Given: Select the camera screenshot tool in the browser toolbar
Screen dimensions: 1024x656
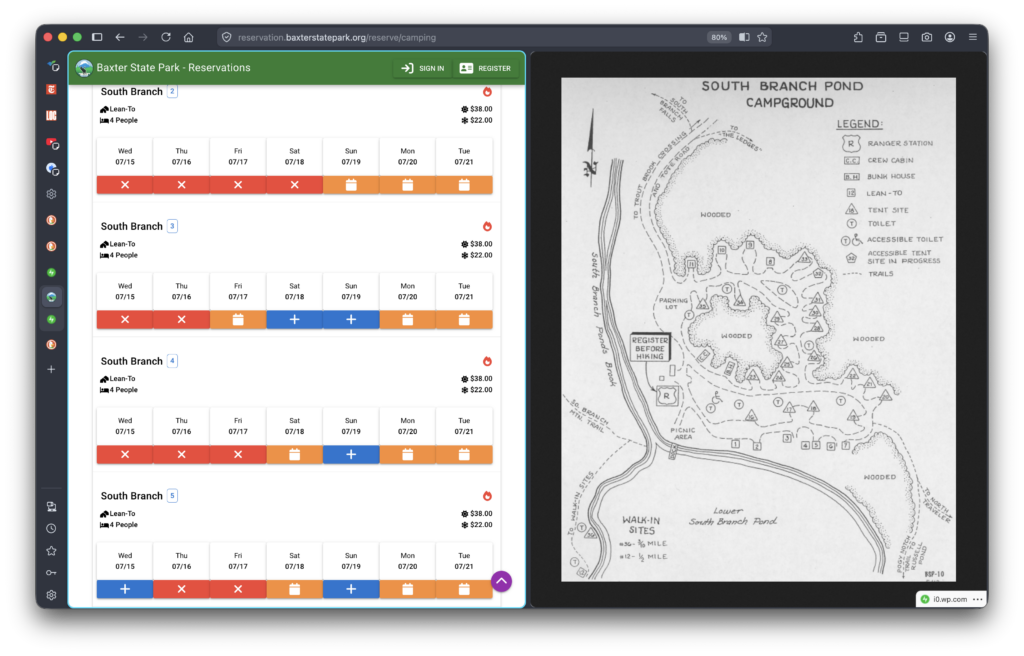Looking at the screenshot, I should point(926,36).
